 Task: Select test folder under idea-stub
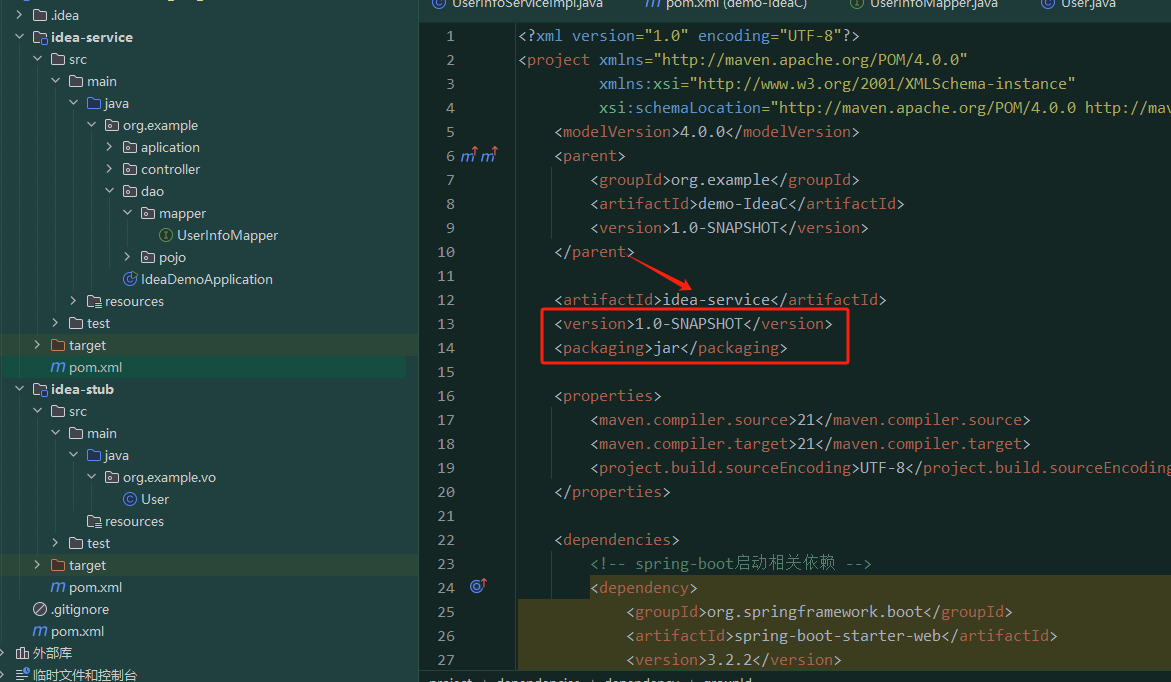(x=99, y=543)
